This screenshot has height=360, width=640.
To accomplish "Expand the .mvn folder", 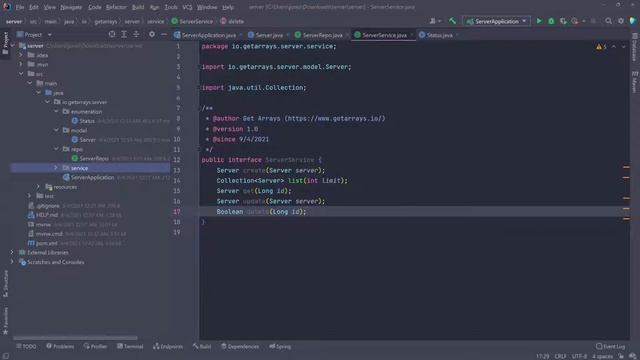I will coord(21,64).
